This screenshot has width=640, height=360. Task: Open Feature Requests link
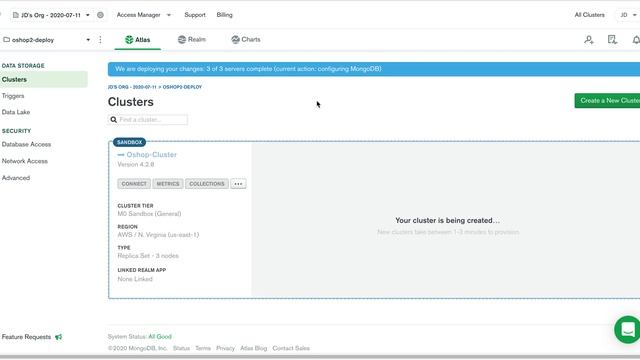point(27,337)
